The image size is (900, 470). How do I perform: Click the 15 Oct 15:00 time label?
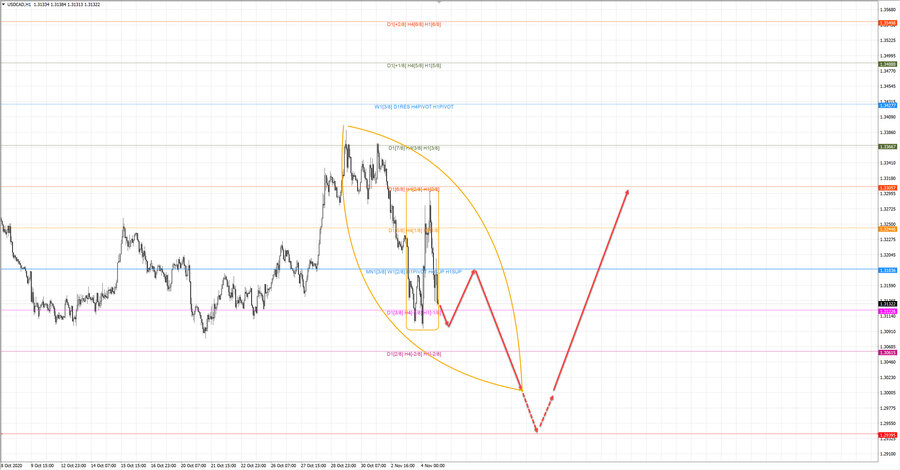click(x=133, y=465)
